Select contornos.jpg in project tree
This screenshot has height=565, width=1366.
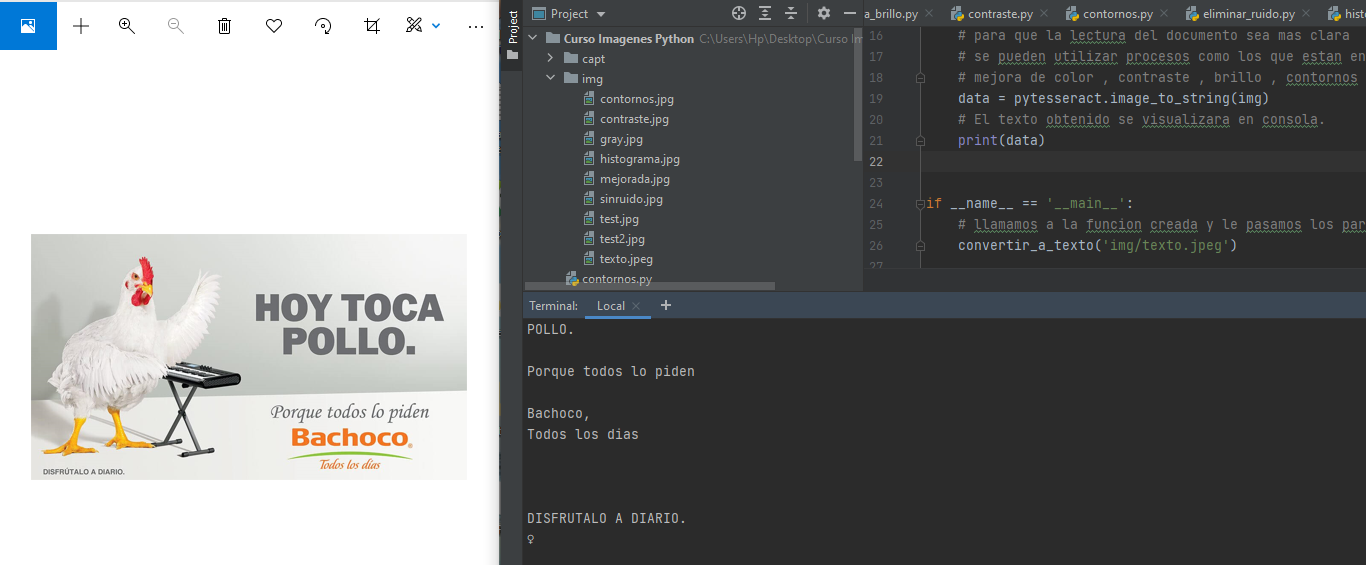(636, 99)
